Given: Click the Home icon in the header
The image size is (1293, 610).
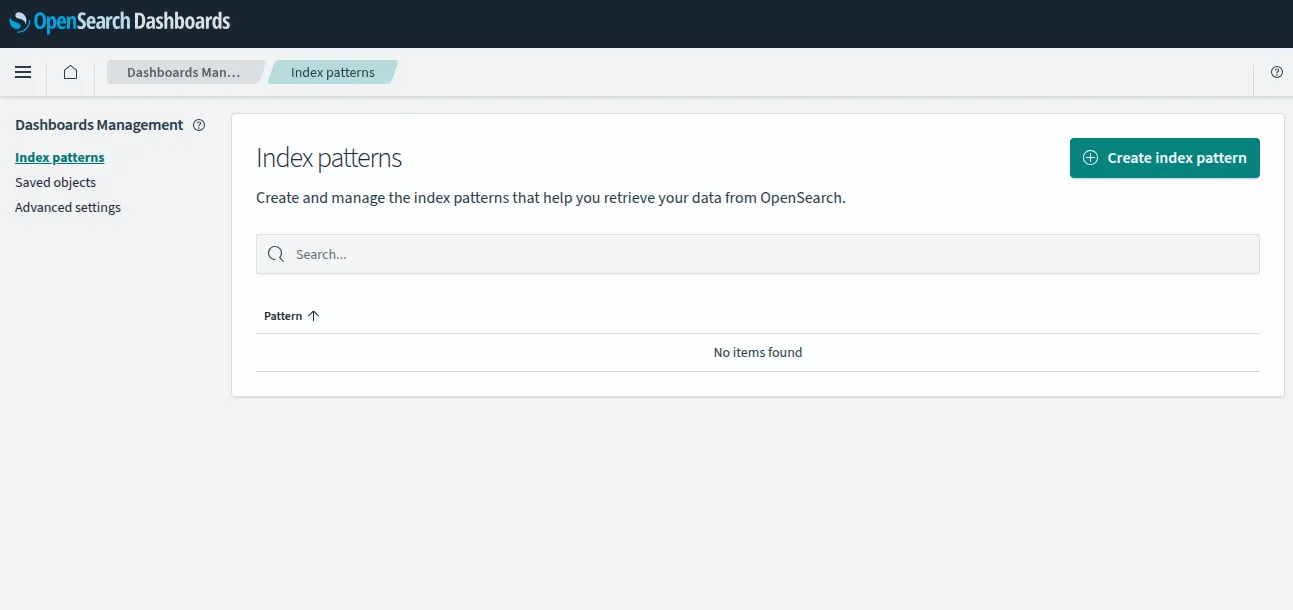Looking at the screenshot, I should pos(70,72).
